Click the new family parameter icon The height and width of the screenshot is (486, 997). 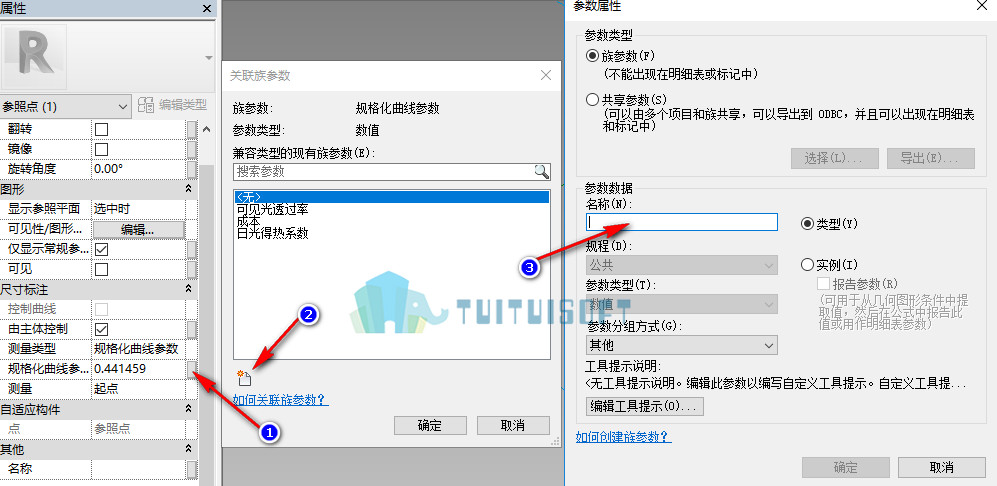(244, 378)
